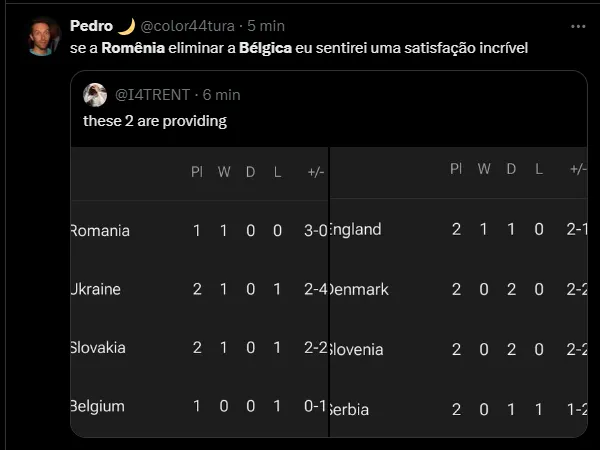This screenshot has height=450, width=600.
Task: Click the right table +/- column header
Action: (x=578, y=170)
